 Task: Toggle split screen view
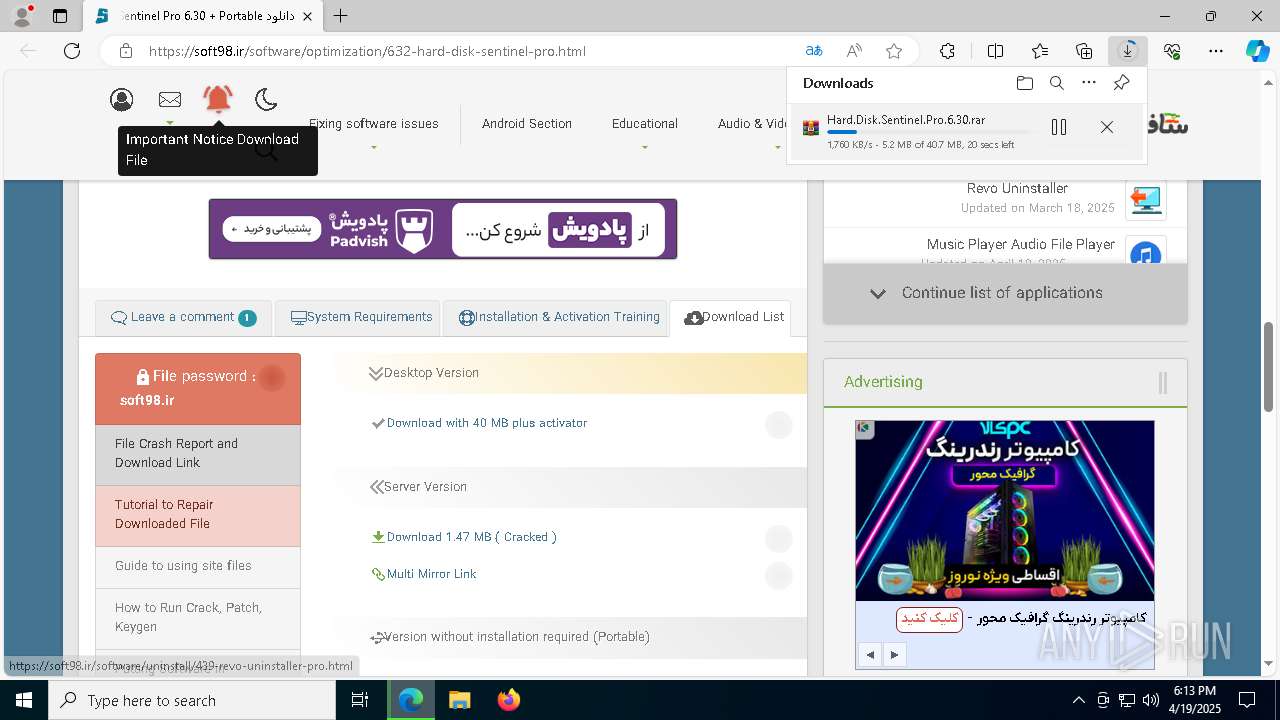[996, 51]
